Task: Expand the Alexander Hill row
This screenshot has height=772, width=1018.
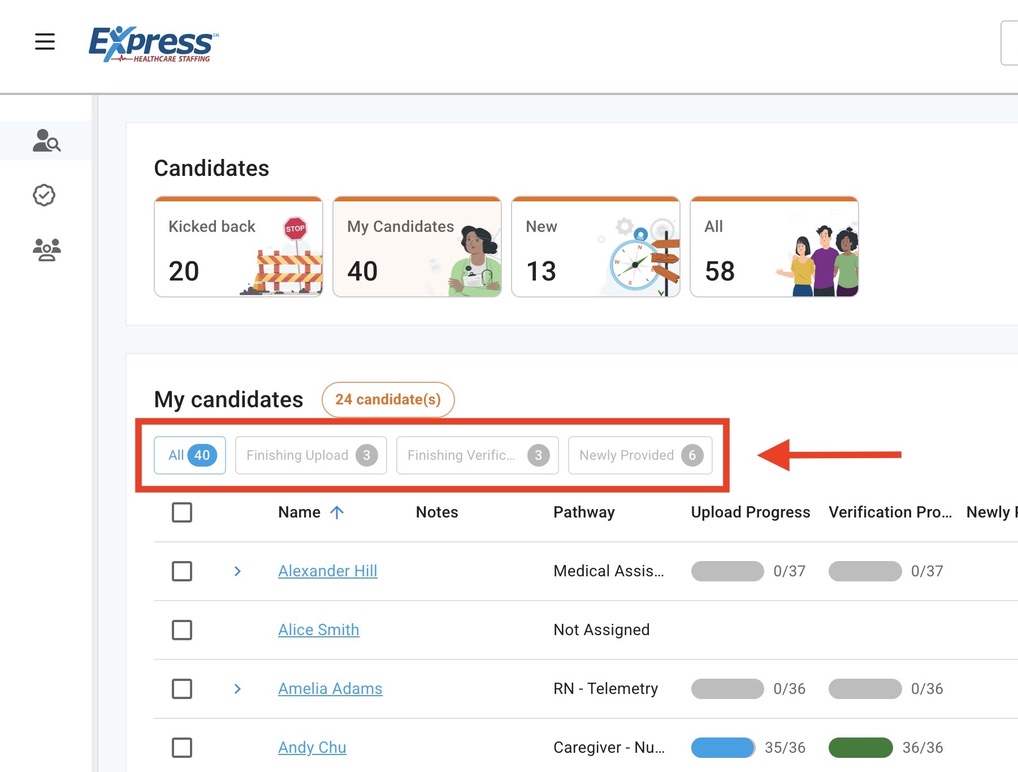Action: click(237, 571)
